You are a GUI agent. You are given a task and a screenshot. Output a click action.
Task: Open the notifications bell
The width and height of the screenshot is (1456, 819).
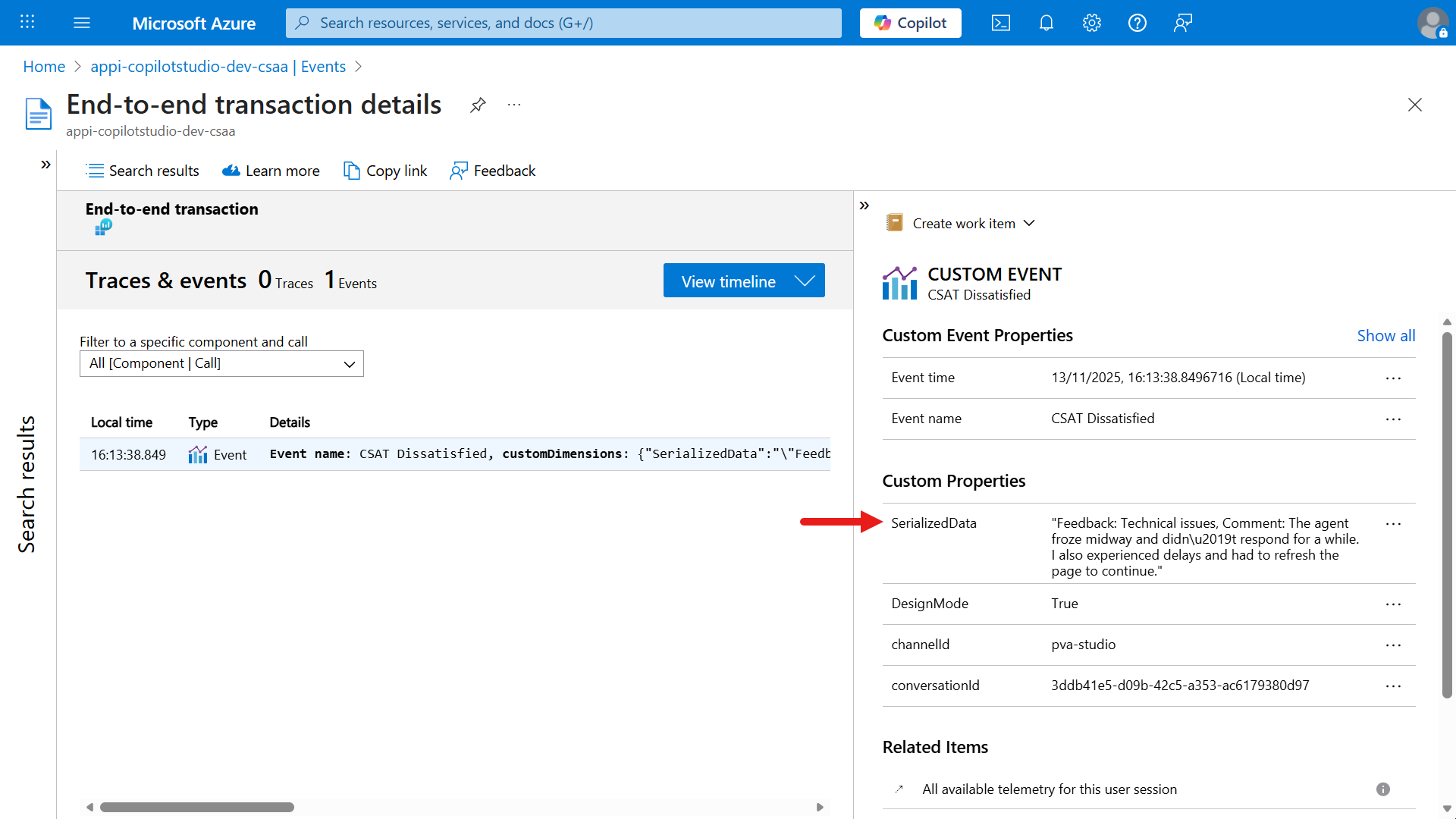[1046, 23]
